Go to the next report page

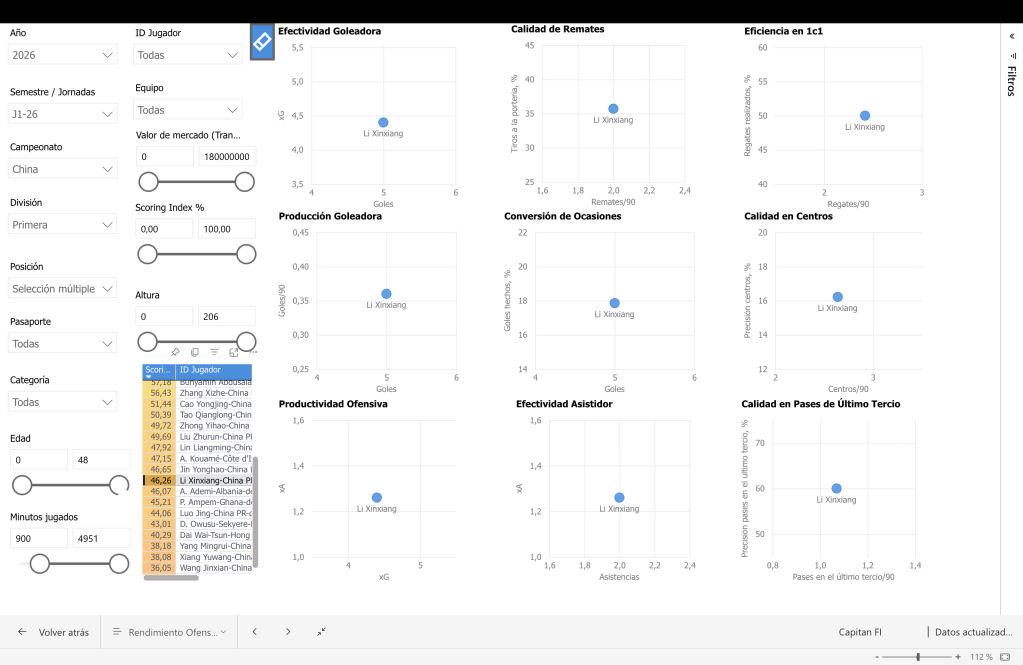pyautogui.click(x=288, y=632)
